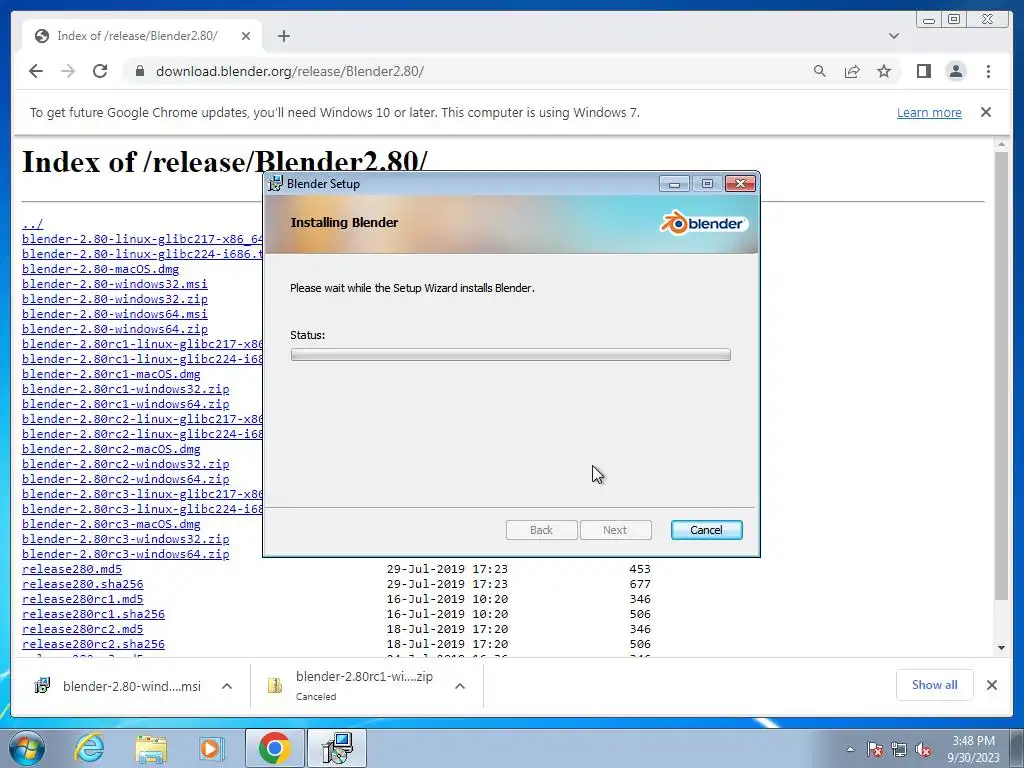The height and width of the screenshot is (768, 1024).
Task: Open release280.md5 link
Action: 72,569
